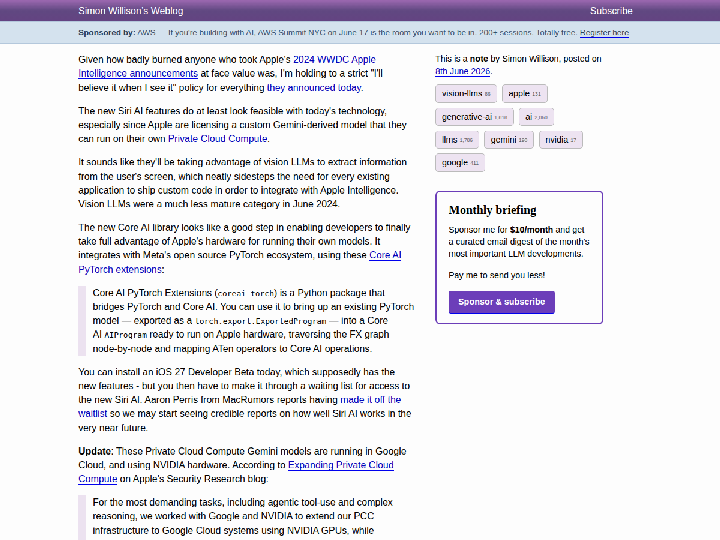Follow the 'made it off the waitlist' link
720x540 pixels.
[x=240, y=406]
